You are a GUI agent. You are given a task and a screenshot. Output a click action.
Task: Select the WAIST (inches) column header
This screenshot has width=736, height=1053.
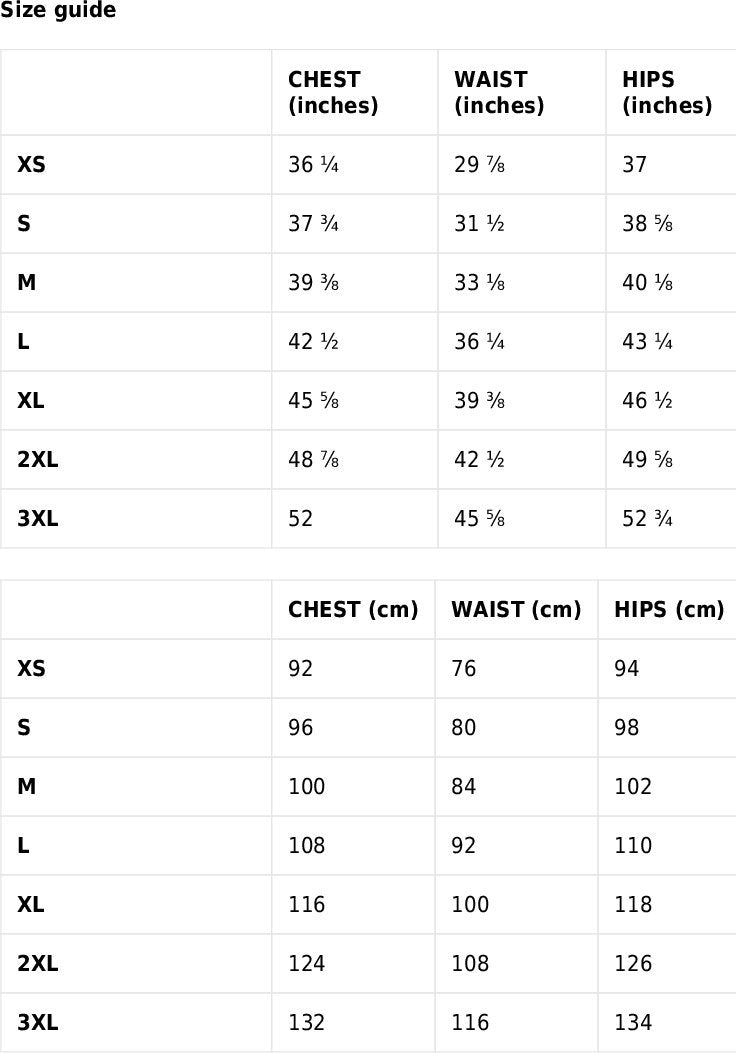(x=499, y=93)
